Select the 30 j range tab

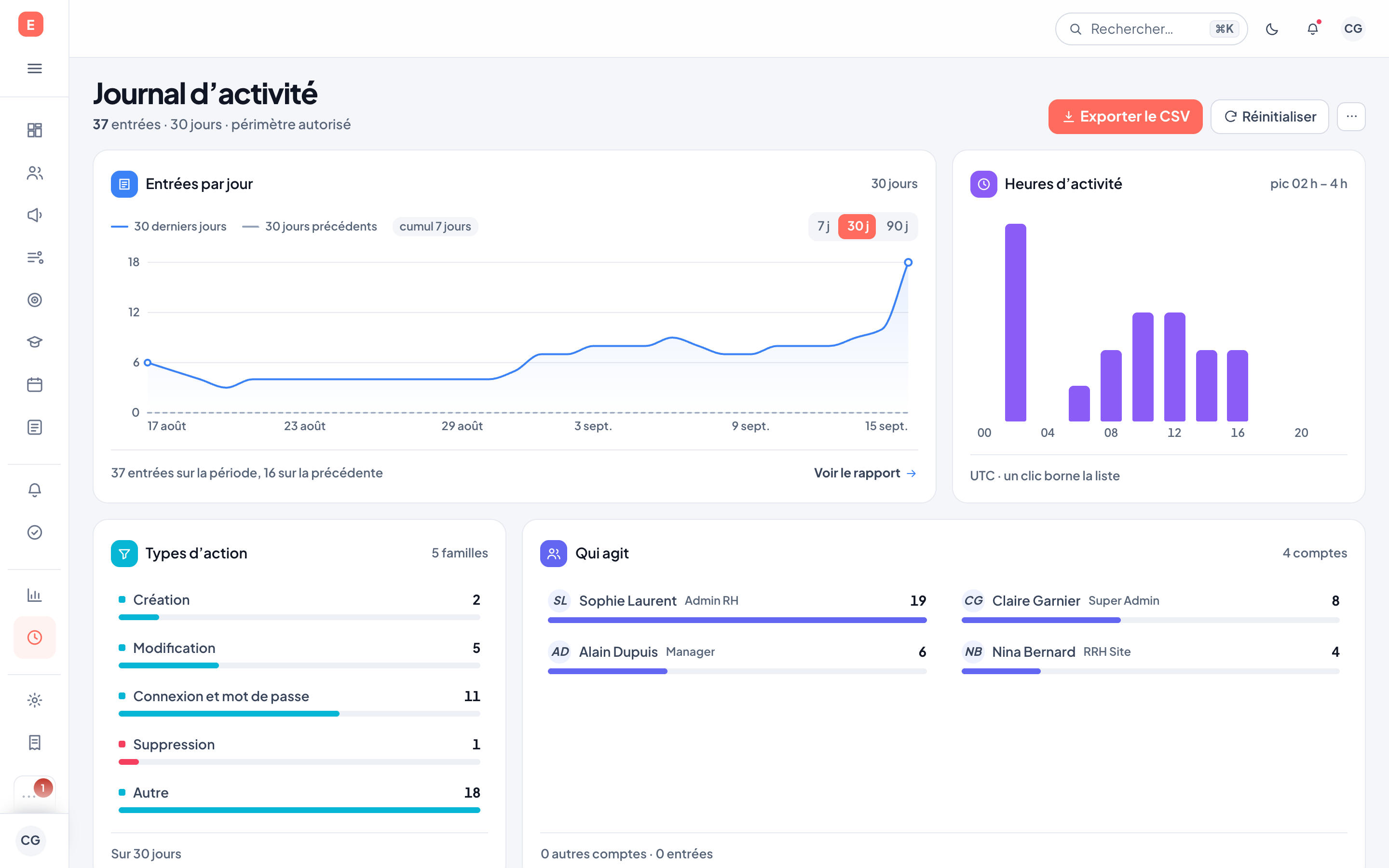pos(857,226)
